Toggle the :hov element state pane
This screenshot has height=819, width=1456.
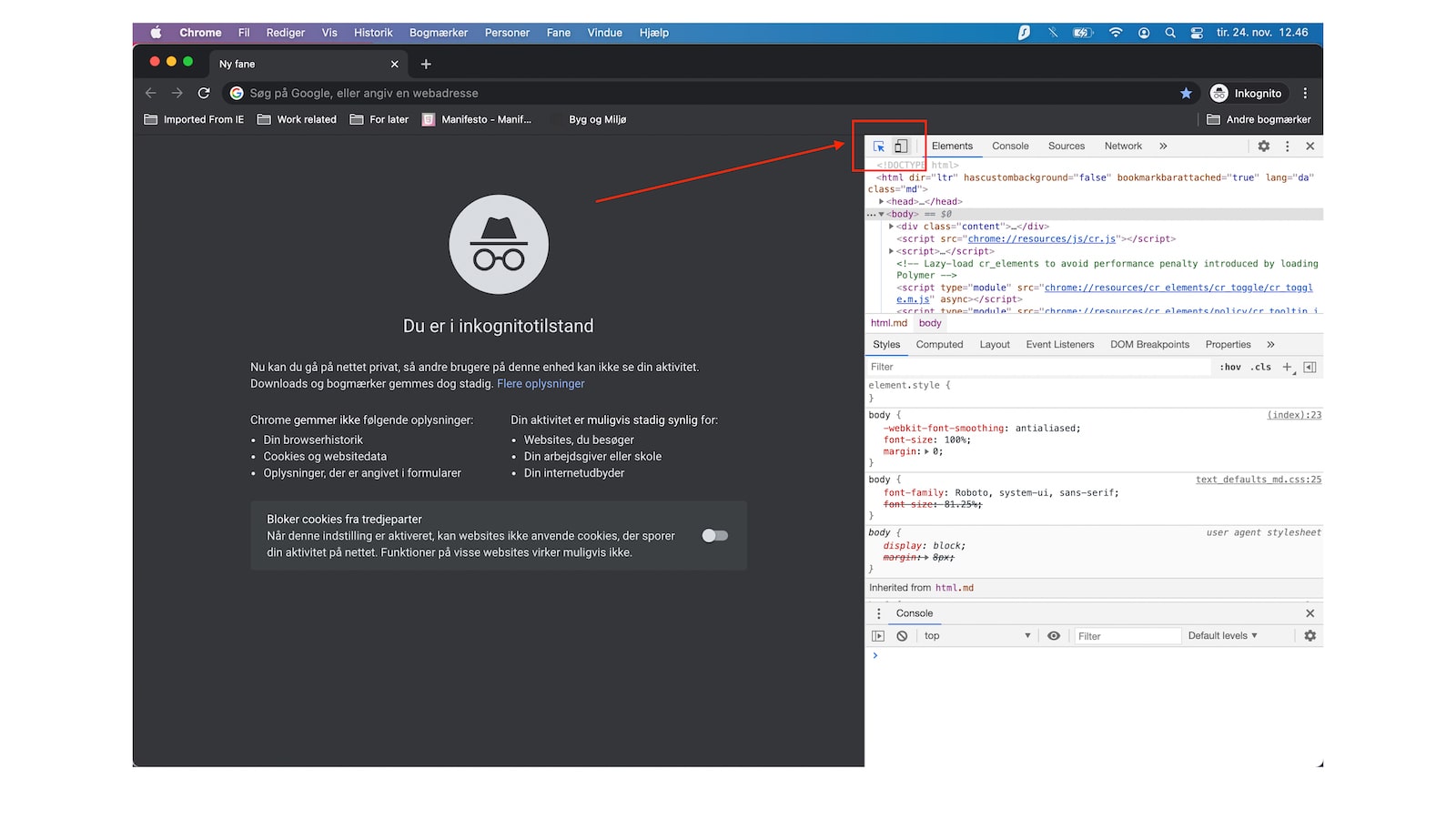click(1230, 367)
